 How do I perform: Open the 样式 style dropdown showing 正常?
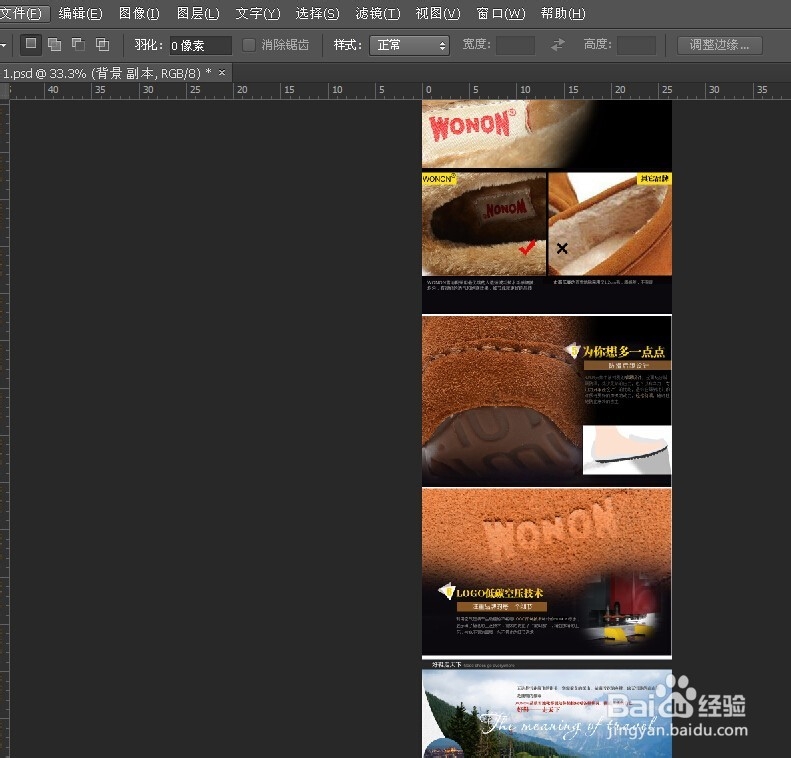click(x=410, y=45)
